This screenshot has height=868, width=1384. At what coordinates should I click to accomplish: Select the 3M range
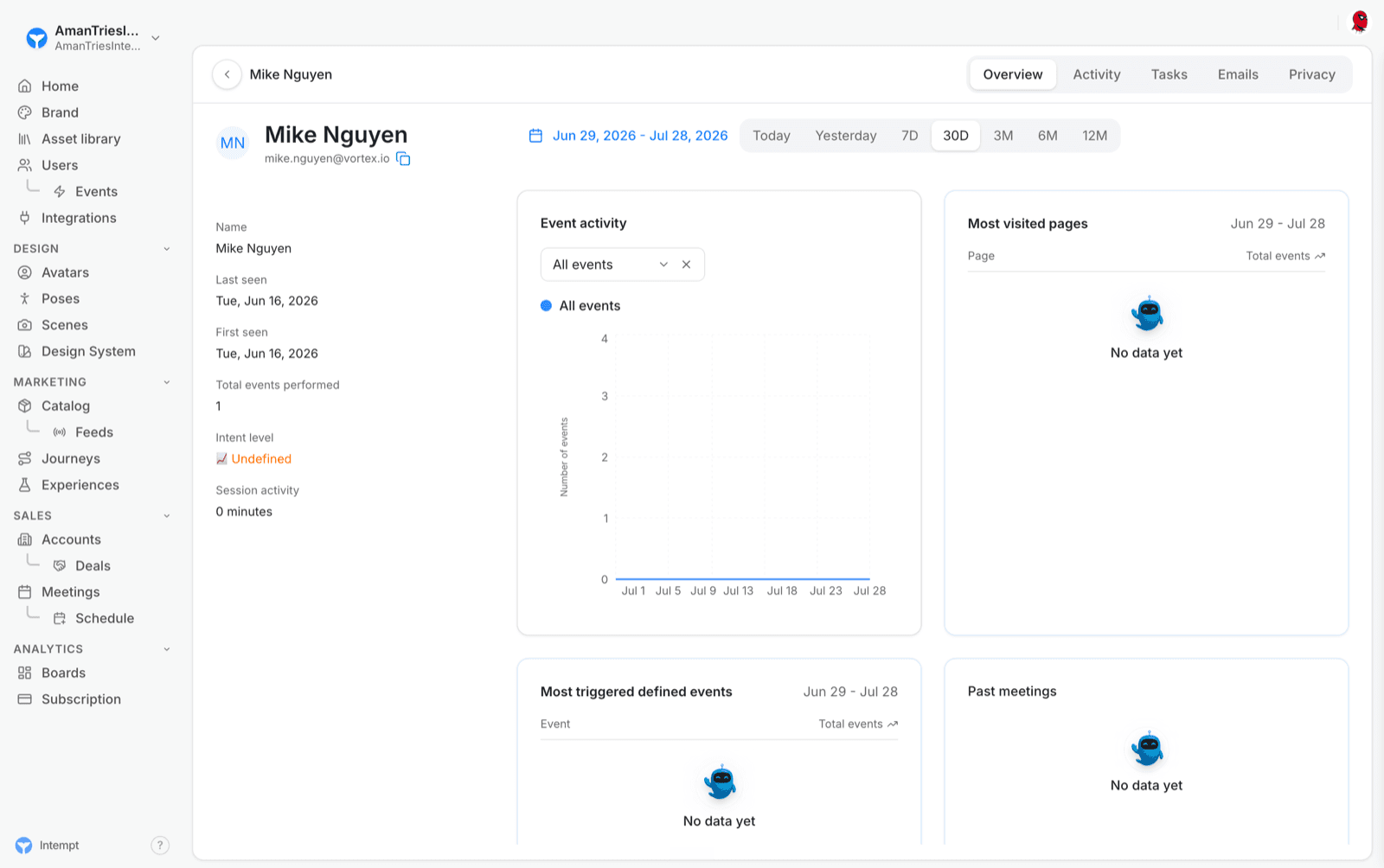click(1003, 136)
